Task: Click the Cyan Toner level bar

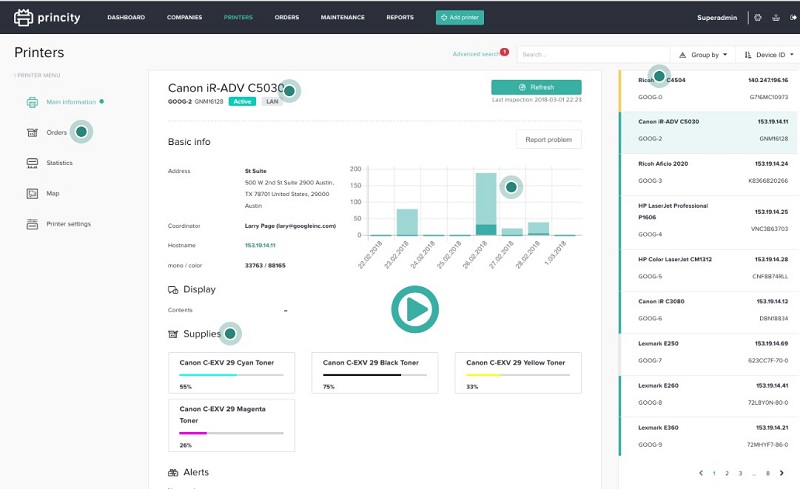Action: [x=231, y=375]
